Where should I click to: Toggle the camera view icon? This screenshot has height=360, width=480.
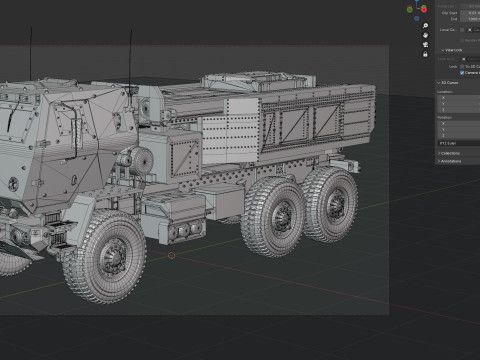[x=425, y=45]
